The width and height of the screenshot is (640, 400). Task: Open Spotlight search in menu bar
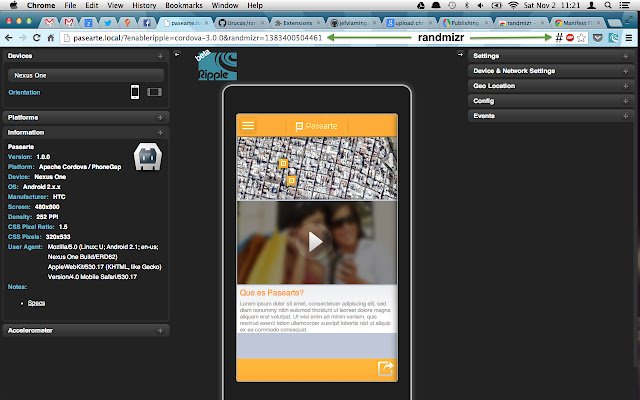(608, 5)
